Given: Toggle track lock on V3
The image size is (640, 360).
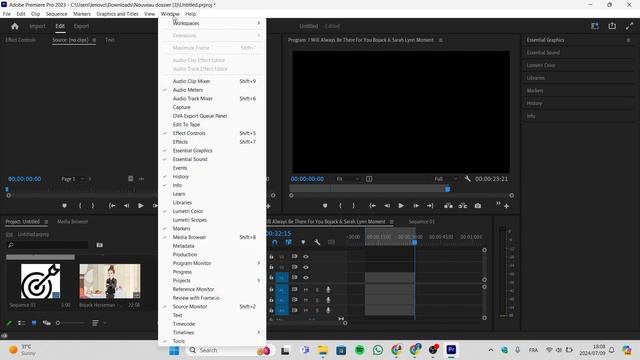Looking at the screenshot, I should [271, 257].
